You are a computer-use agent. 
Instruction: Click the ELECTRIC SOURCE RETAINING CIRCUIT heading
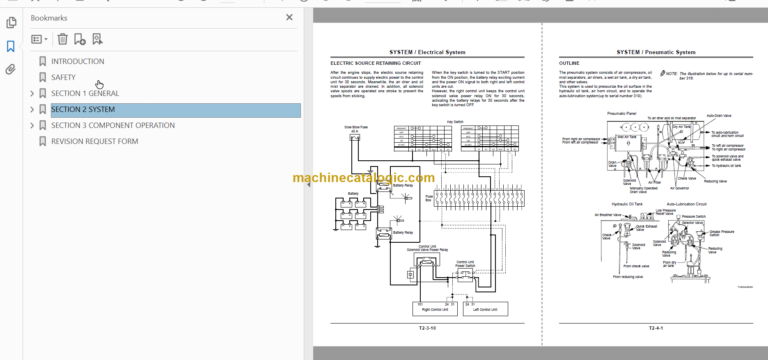[x=375, y=63]
